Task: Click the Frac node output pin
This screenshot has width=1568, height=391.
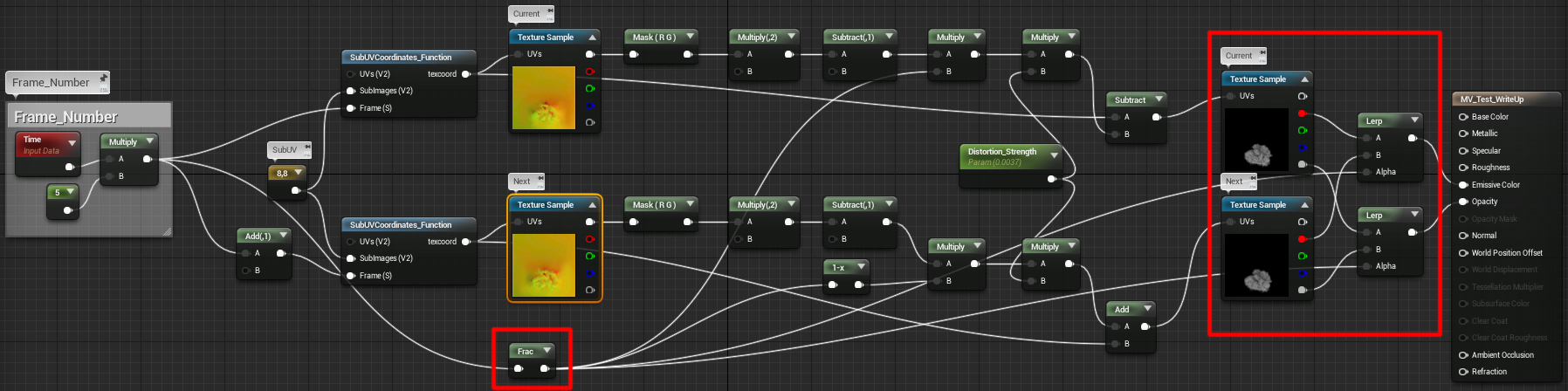Action: pos(545,368)
